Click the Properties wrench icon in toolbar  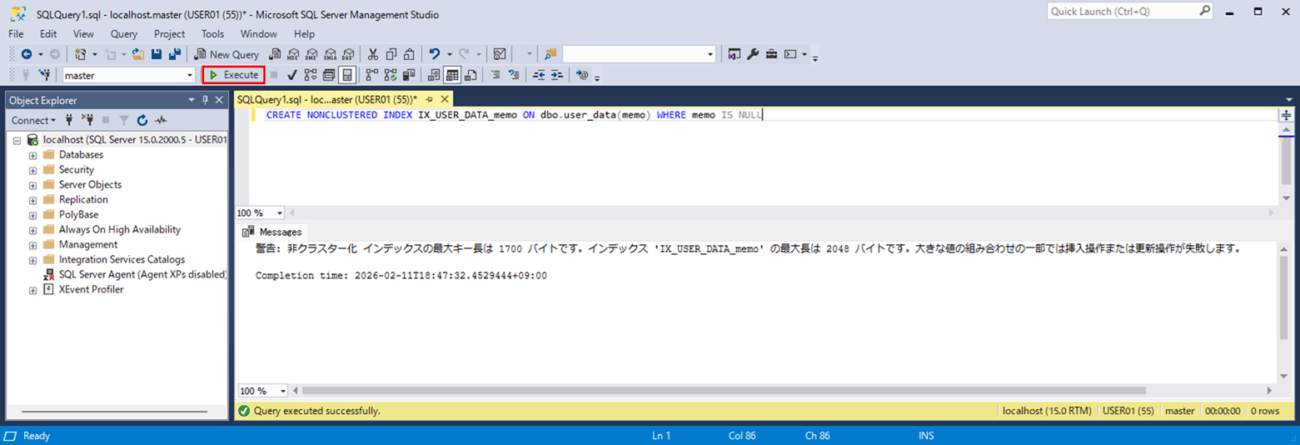click(753, 54)
